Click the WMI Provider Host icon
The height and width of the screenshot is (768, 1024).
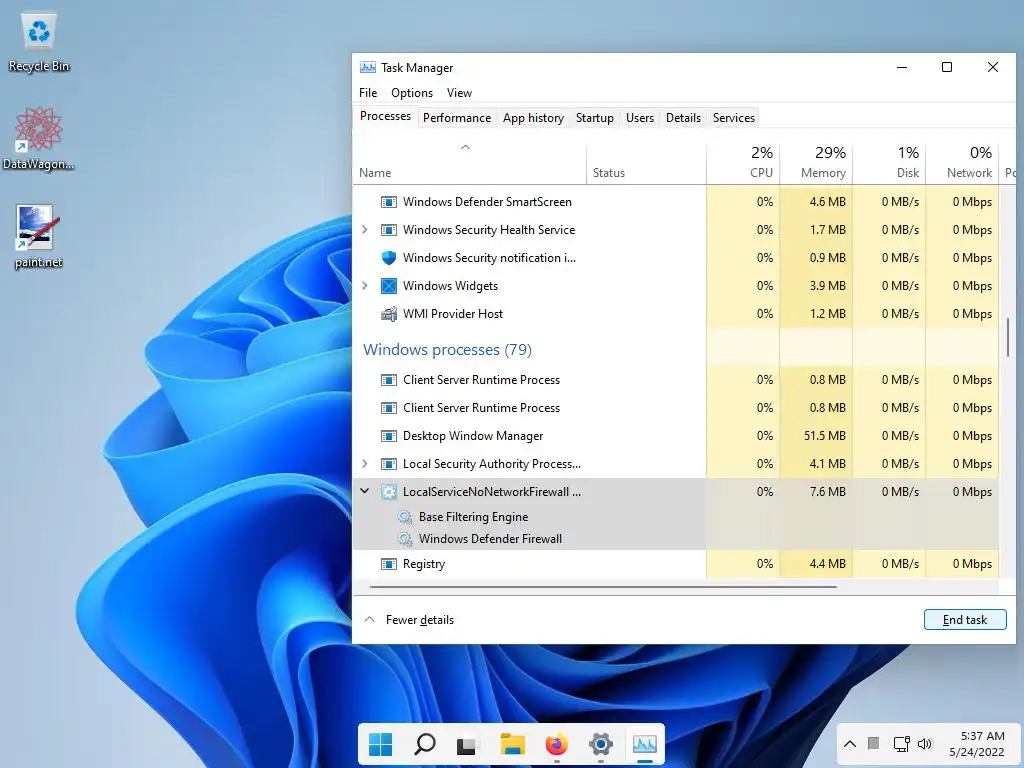(x=389, y=314)
